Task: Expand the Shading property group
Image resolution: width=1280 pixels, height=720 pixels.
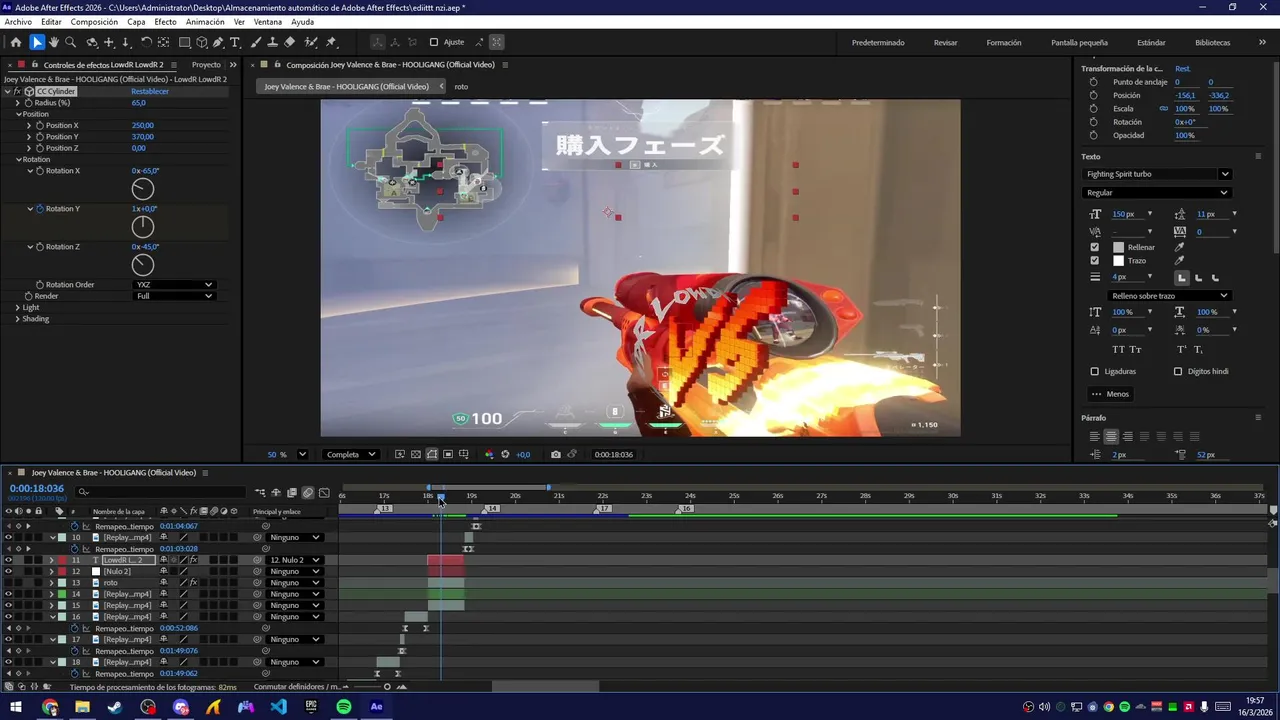Action: click(17, 319)
